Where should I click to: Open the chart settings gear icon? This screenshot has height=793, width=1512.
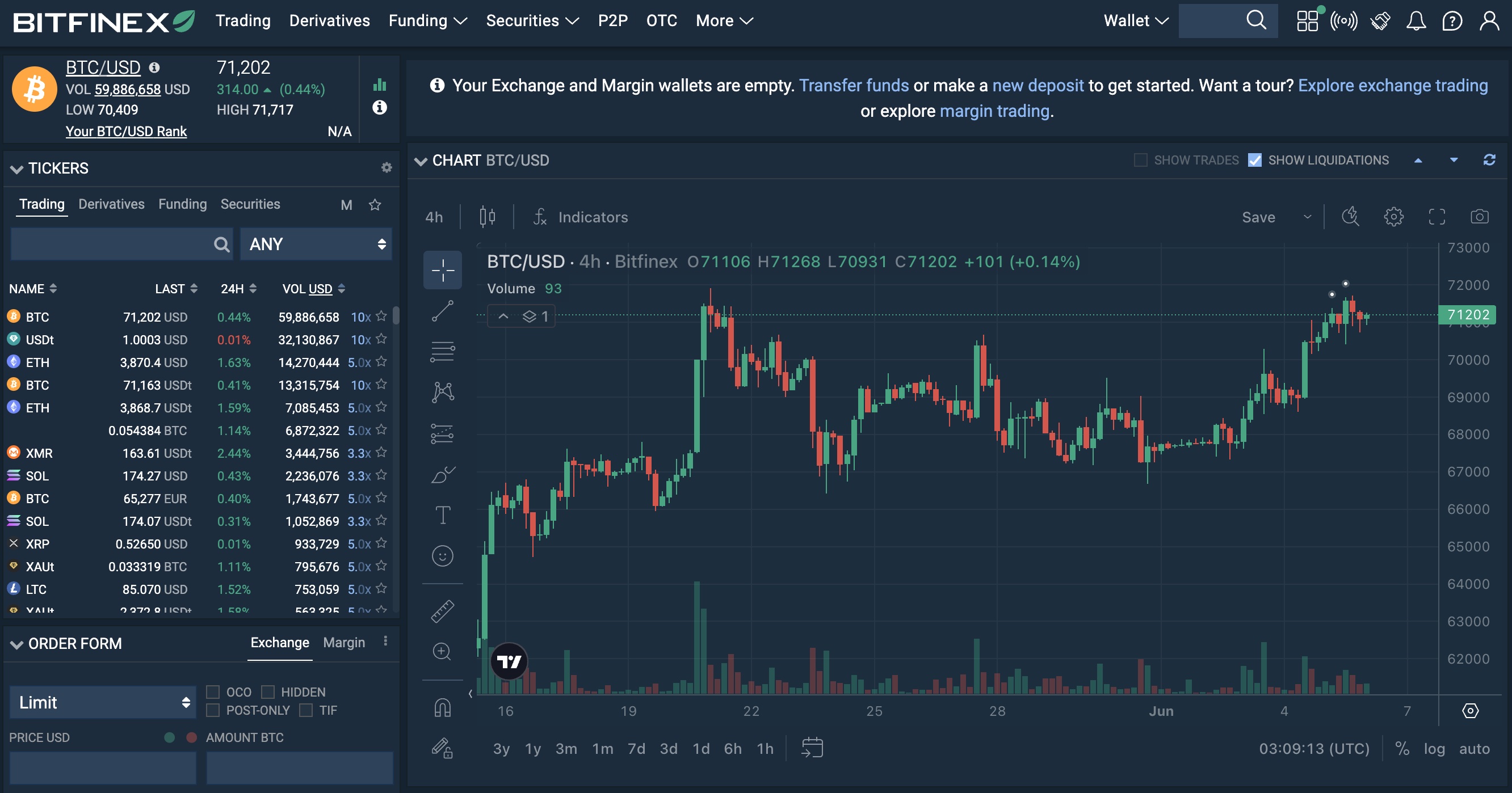click(x=1393, y=216)
